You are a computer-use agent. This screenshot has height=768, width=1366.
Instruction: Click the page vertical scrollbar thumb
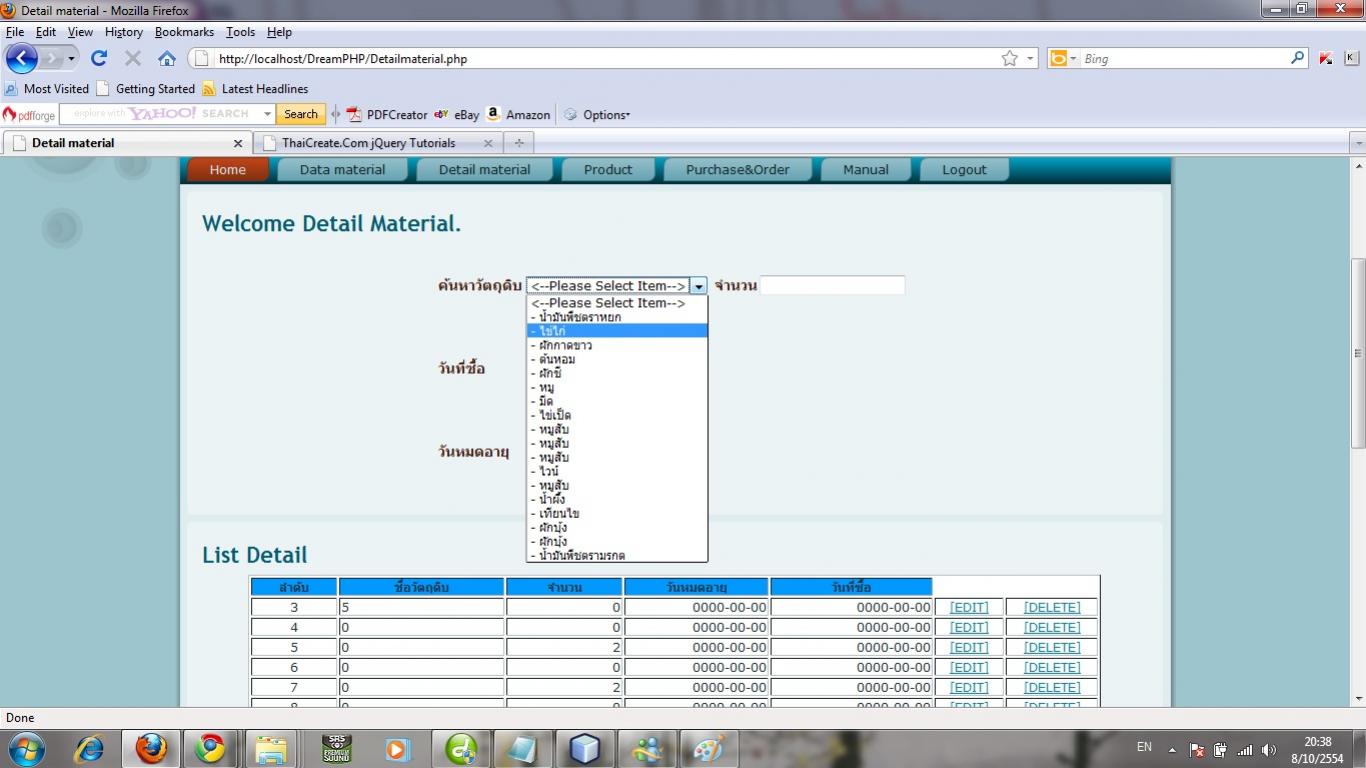coord(1357,352)
